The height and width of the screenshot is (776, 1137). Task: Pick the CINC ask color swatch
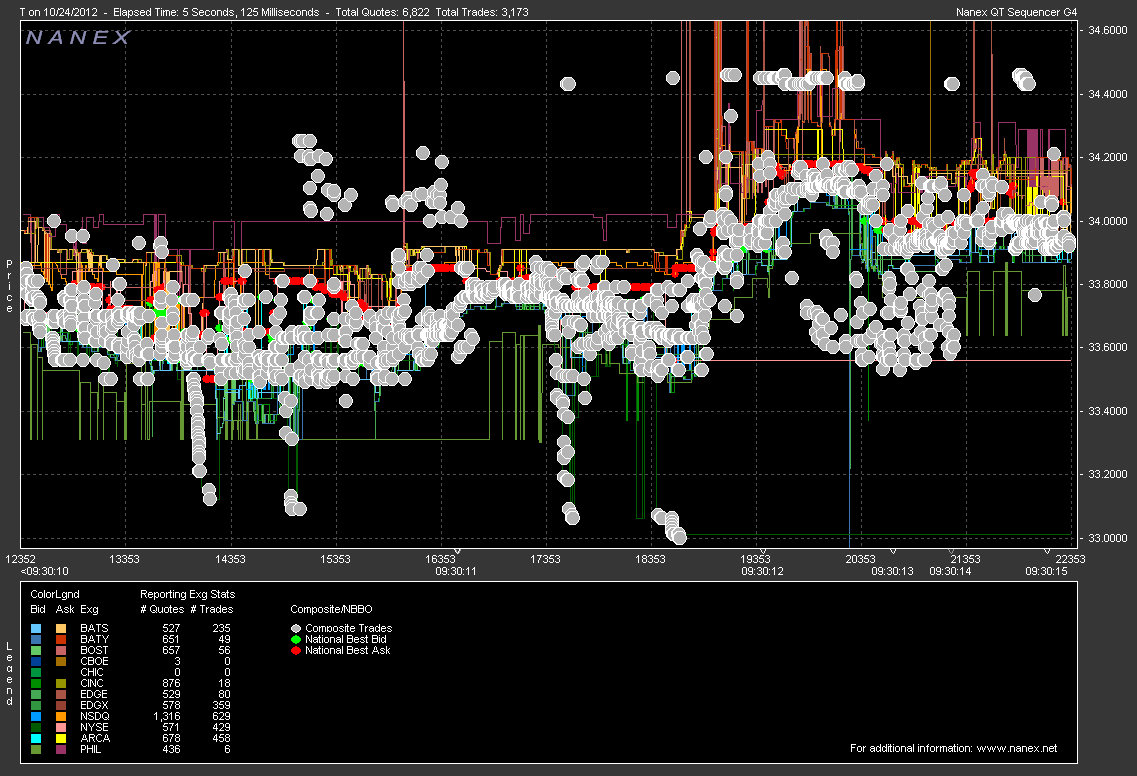click(x=61, y=683)
